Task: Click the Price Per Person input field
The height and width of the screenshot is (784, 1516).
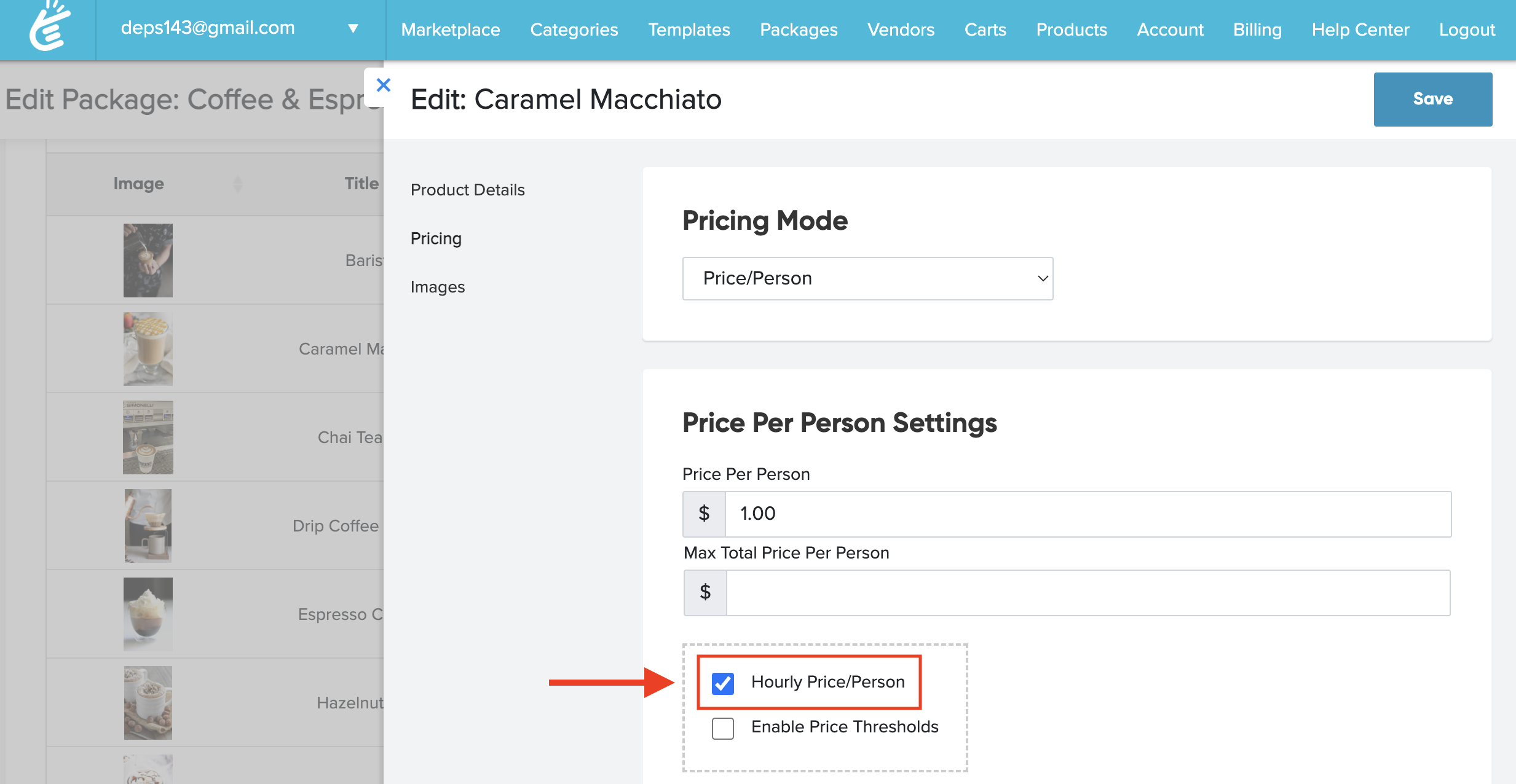Action: point(1087,514)
